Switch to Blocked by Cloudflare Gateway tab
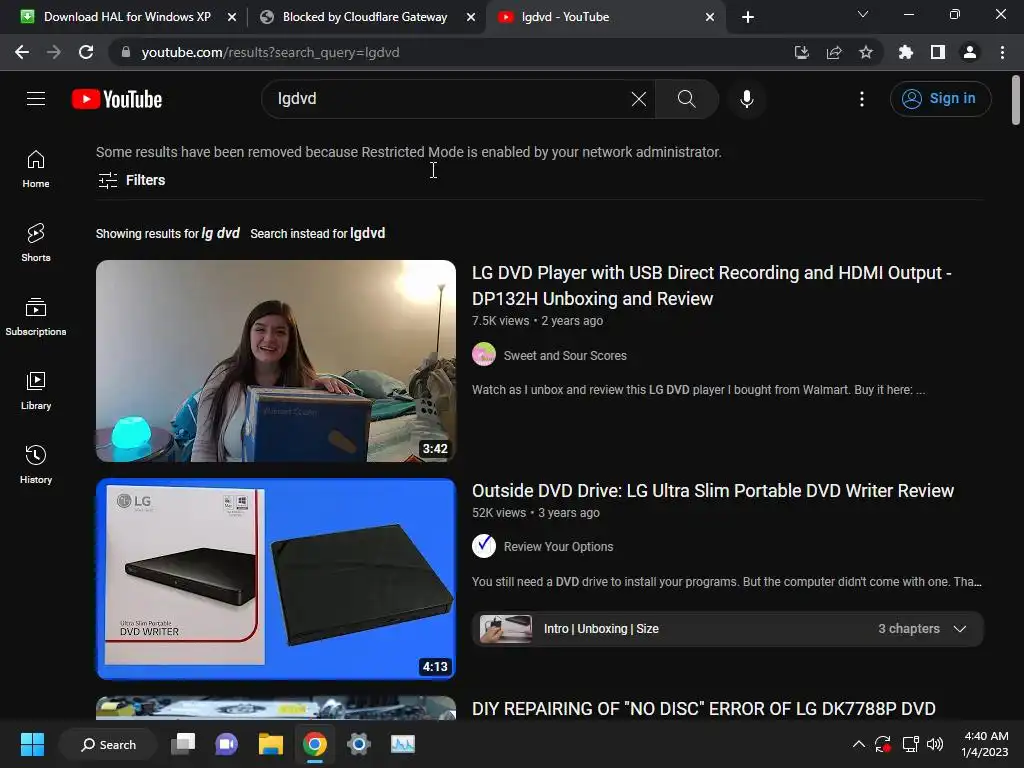Screen dimensions: 1024x768 point(365,17)
